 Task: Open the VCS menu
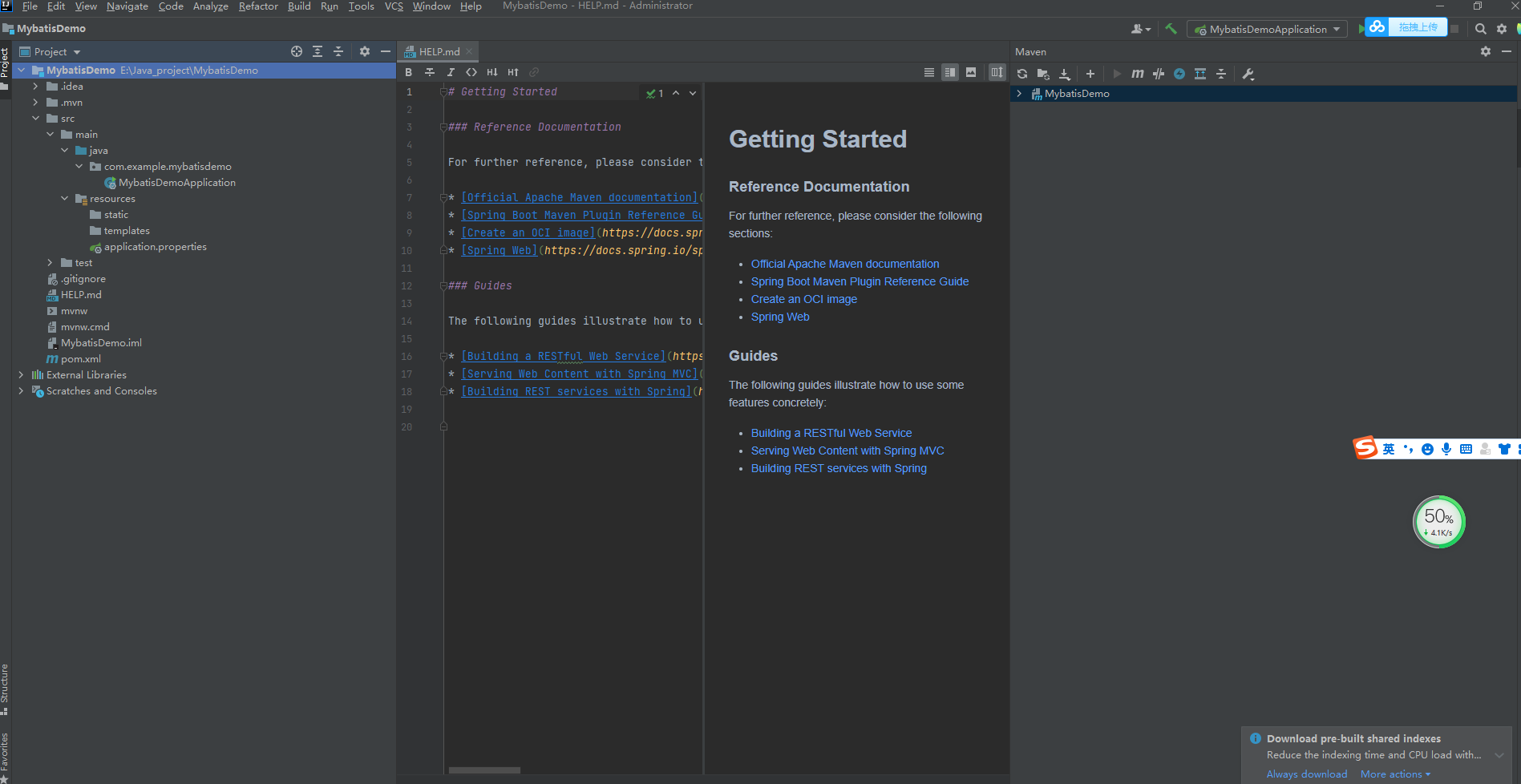pos(394,6)
